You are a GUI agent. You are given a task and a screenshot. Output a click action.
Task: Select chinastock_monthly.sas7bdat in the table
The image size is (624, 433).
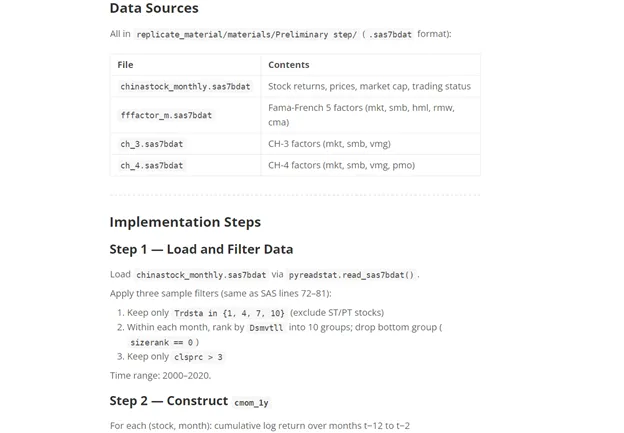click(x=185, y=87)
